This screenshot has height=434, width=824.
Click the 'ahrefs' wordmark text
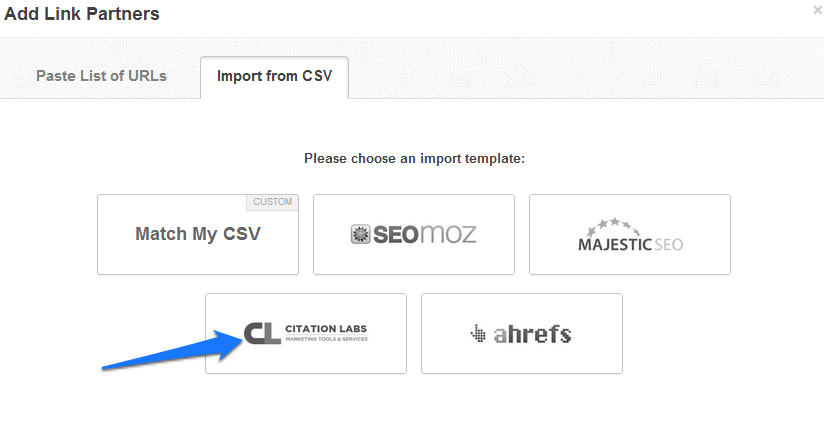point(531,334)
